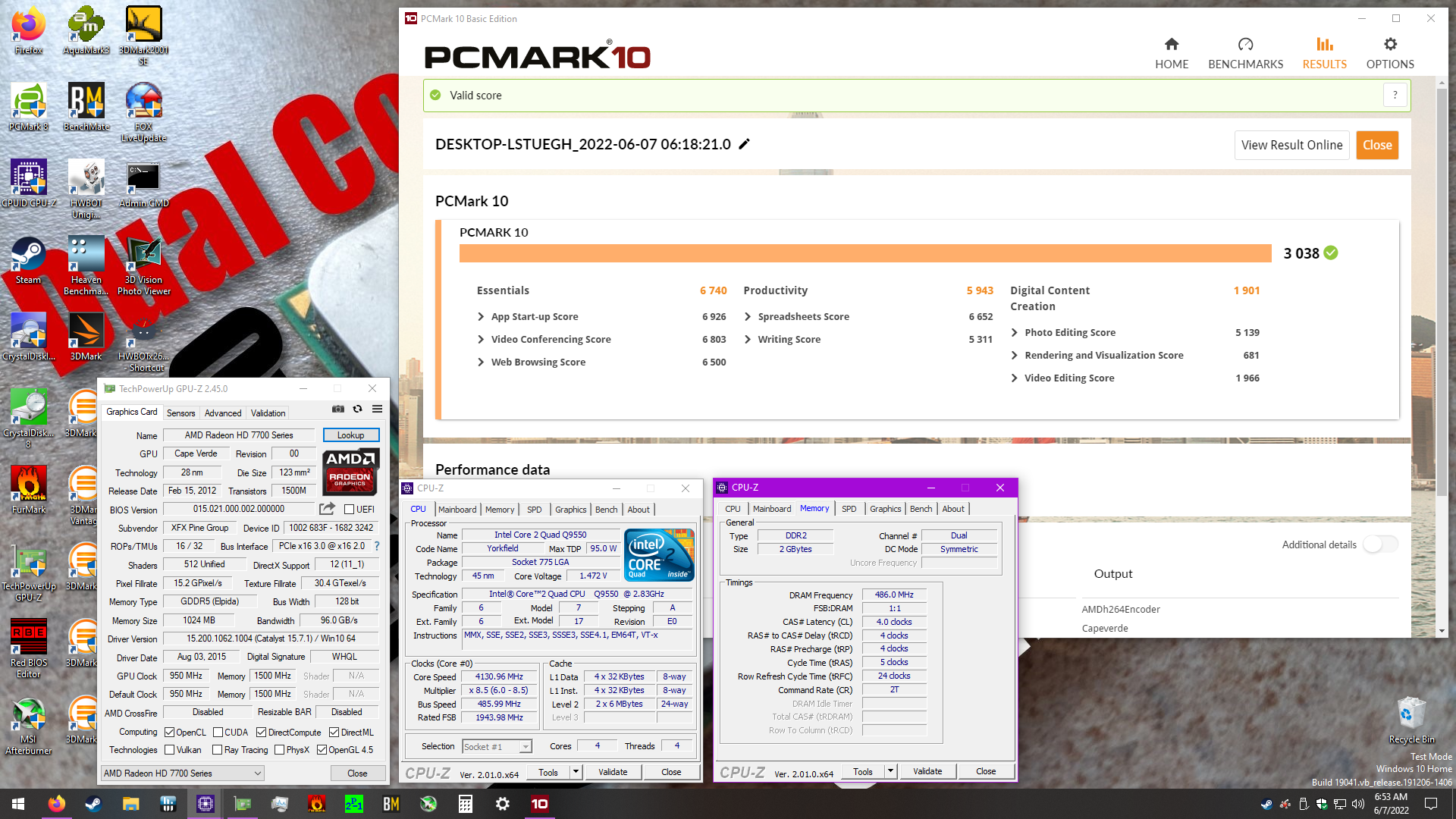Image resolution: width=1456 pixels, height=819 pixels.
Task: Switch to the Validation tab in GPU-Z
Action: click(x=268, y=413)
